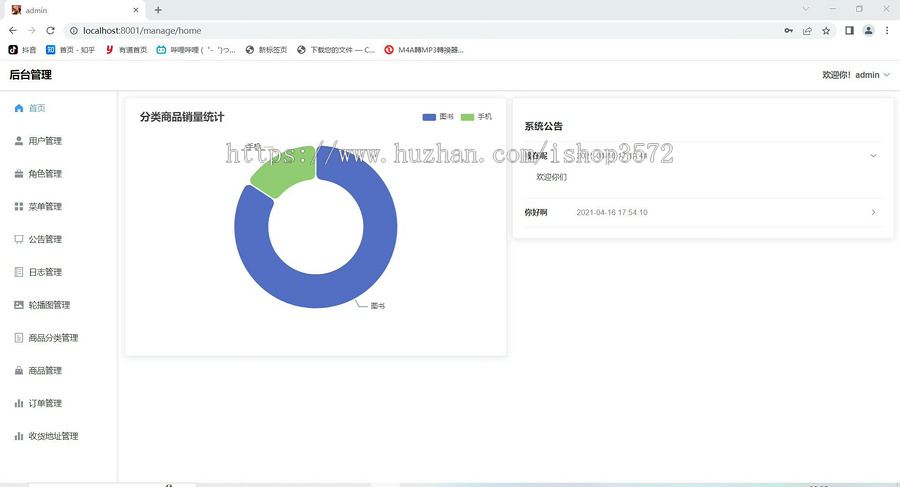Select 商品分类管理 in the sidebar
The width and height of the screenshot is (900, 487).
(46, 338)
